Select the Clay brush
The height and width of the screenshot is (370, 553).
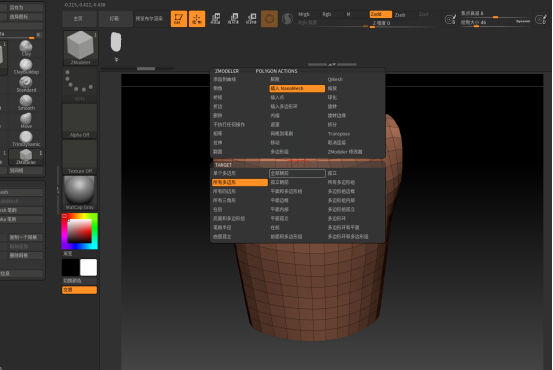pyautogui.click(x=26, y=48)
